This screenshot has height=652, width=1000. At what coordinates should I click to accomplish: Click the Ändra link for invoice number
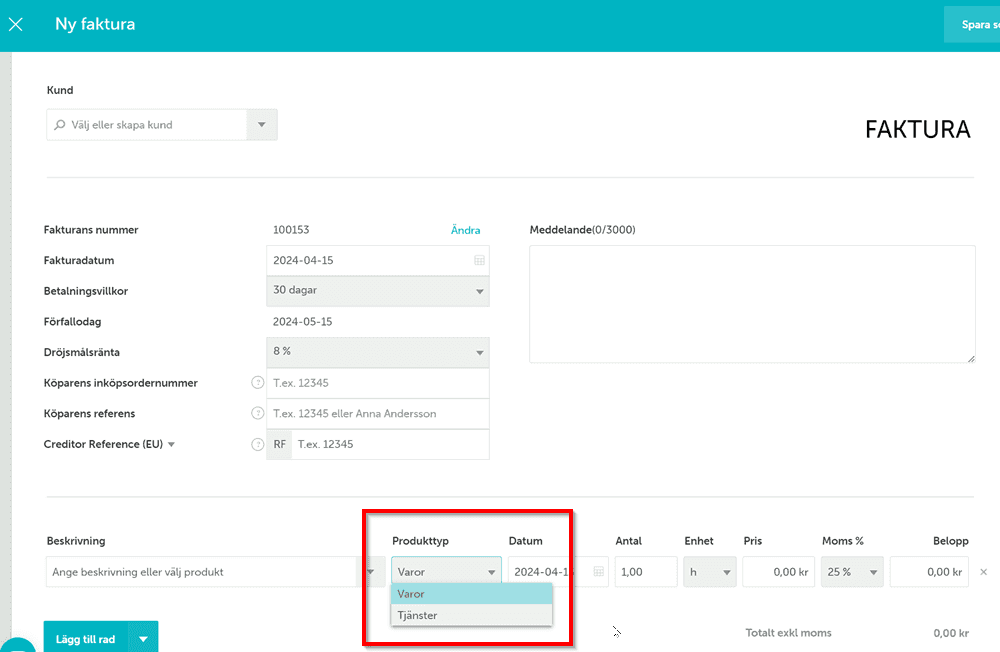465,230
